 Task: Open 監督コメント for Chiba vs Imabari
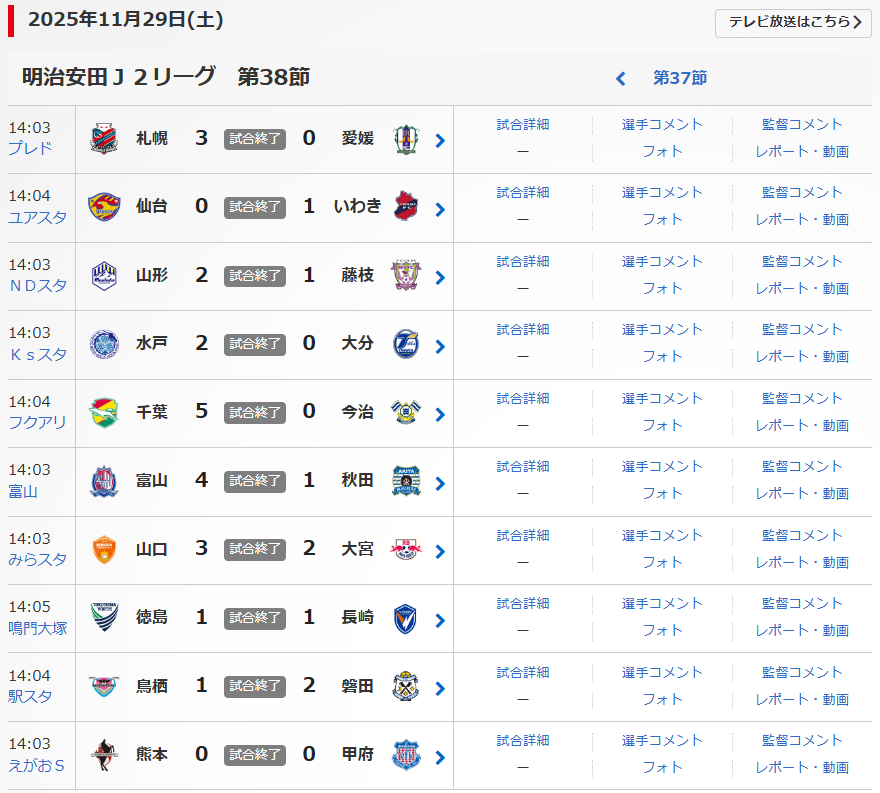click(x=802, y=399)
